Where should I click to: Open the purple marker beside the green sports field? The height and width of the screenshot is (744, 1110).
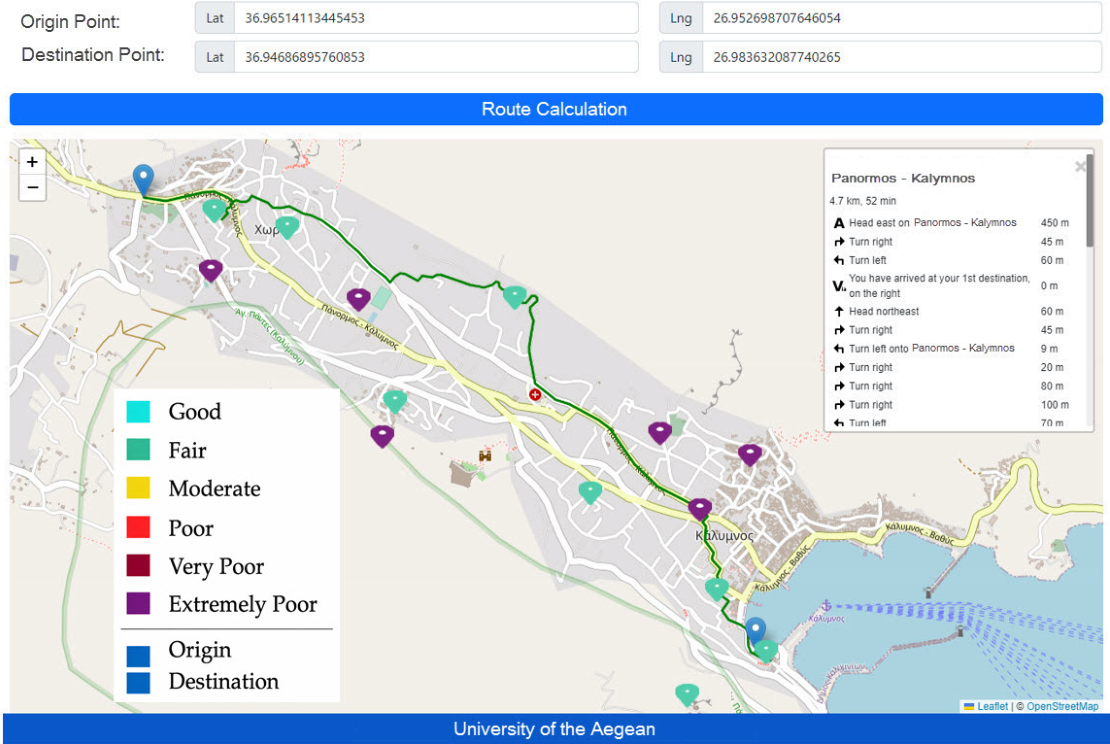click(358, 299)
